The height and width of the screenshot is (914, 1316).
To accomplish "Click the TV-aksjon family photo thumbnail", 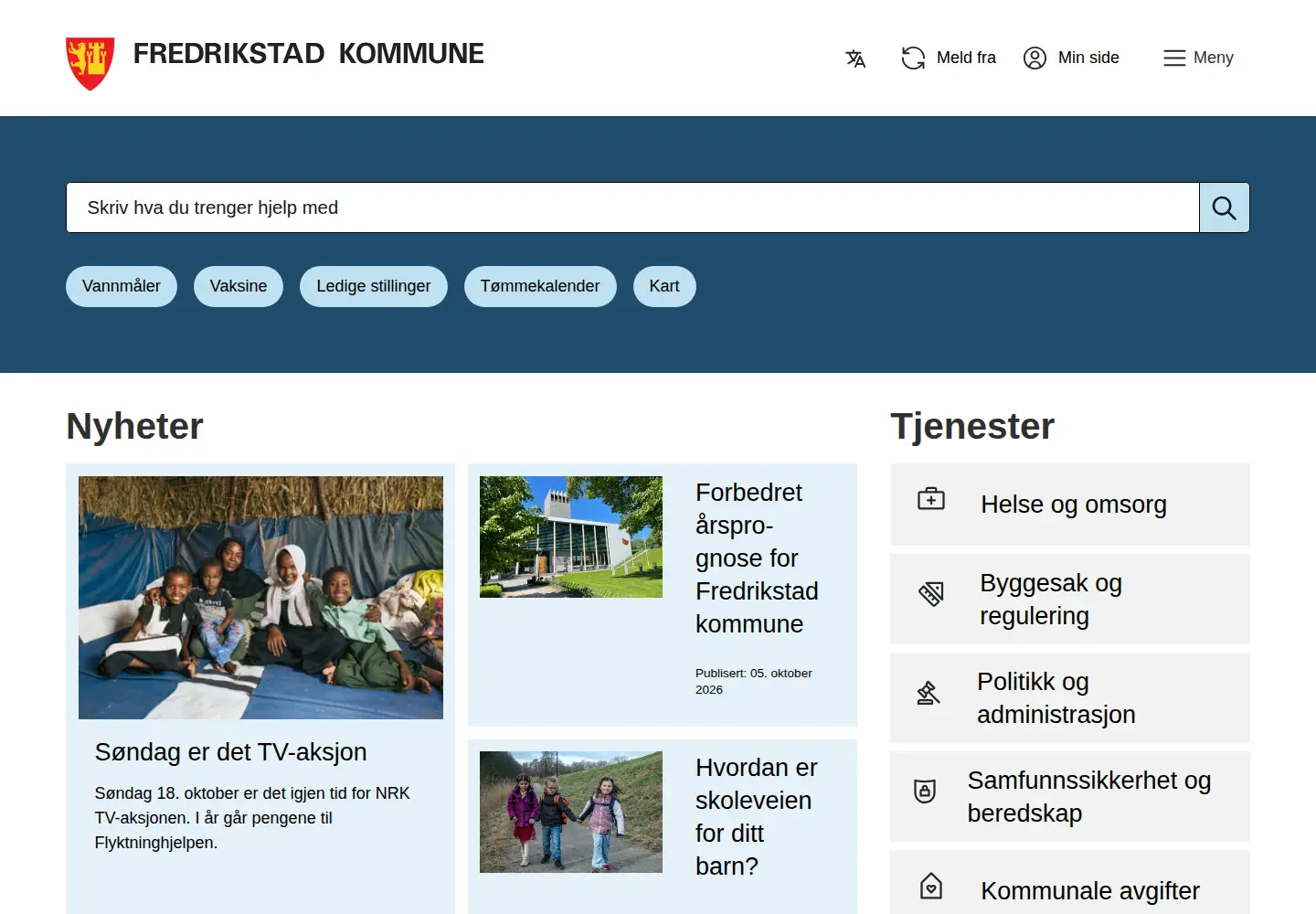I will pyautogui.click(x=260, y=598).
